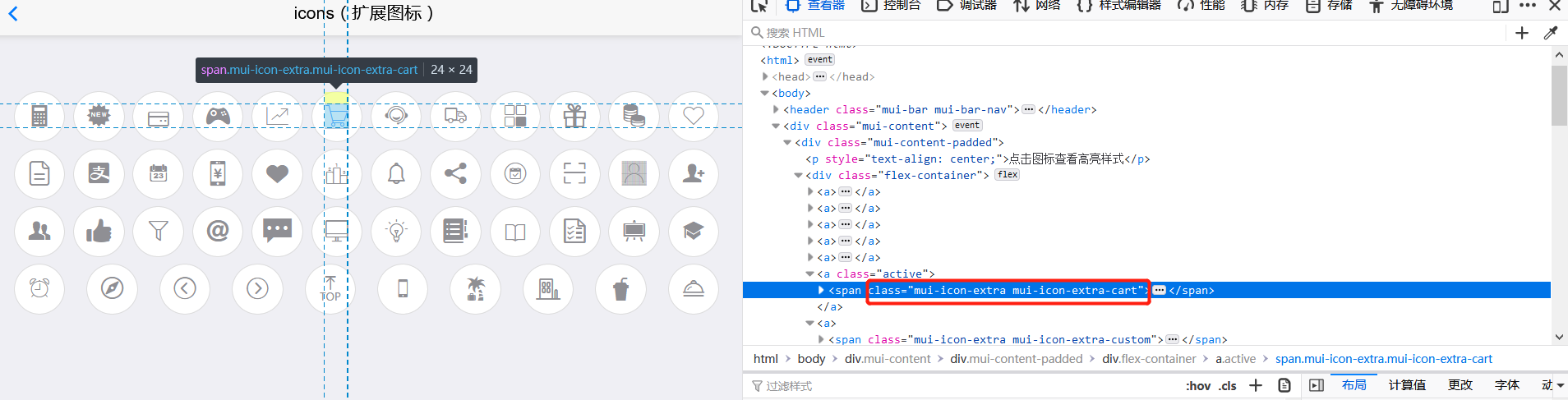Click the game controller icon
Viewport: 1568px width, 400px height.
pos(218,117)
